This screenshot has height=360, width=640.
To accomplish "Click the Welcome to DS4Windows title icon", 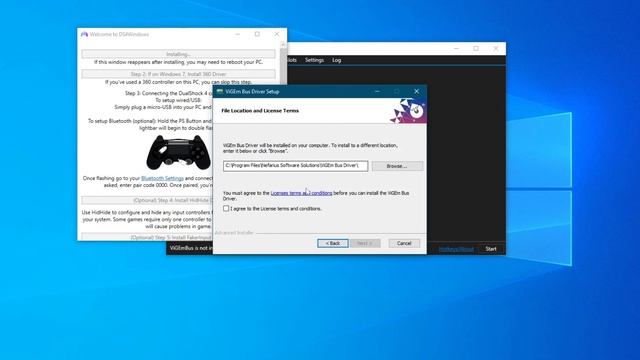I will (x=84, y=34).
